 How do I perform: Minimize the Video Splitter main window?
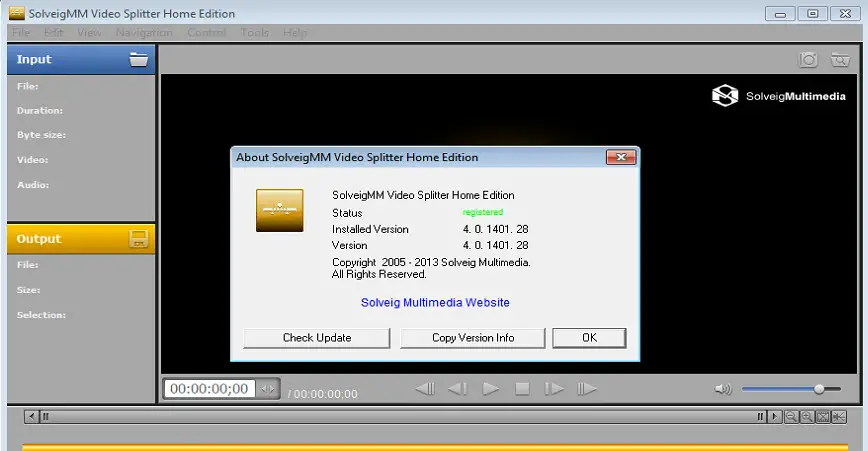(x=780, y=14)
